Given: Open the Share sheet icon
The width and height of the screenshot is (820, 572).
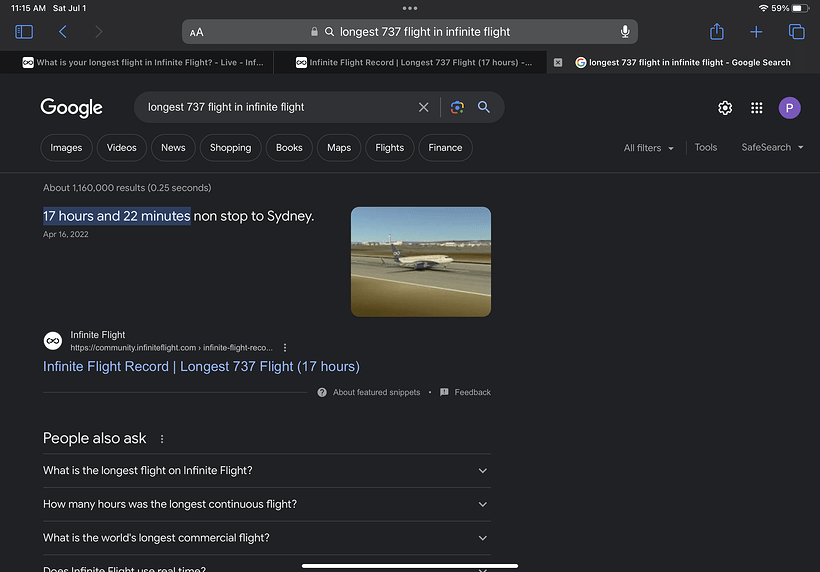Looking at the screenshot, I should 717,31.
